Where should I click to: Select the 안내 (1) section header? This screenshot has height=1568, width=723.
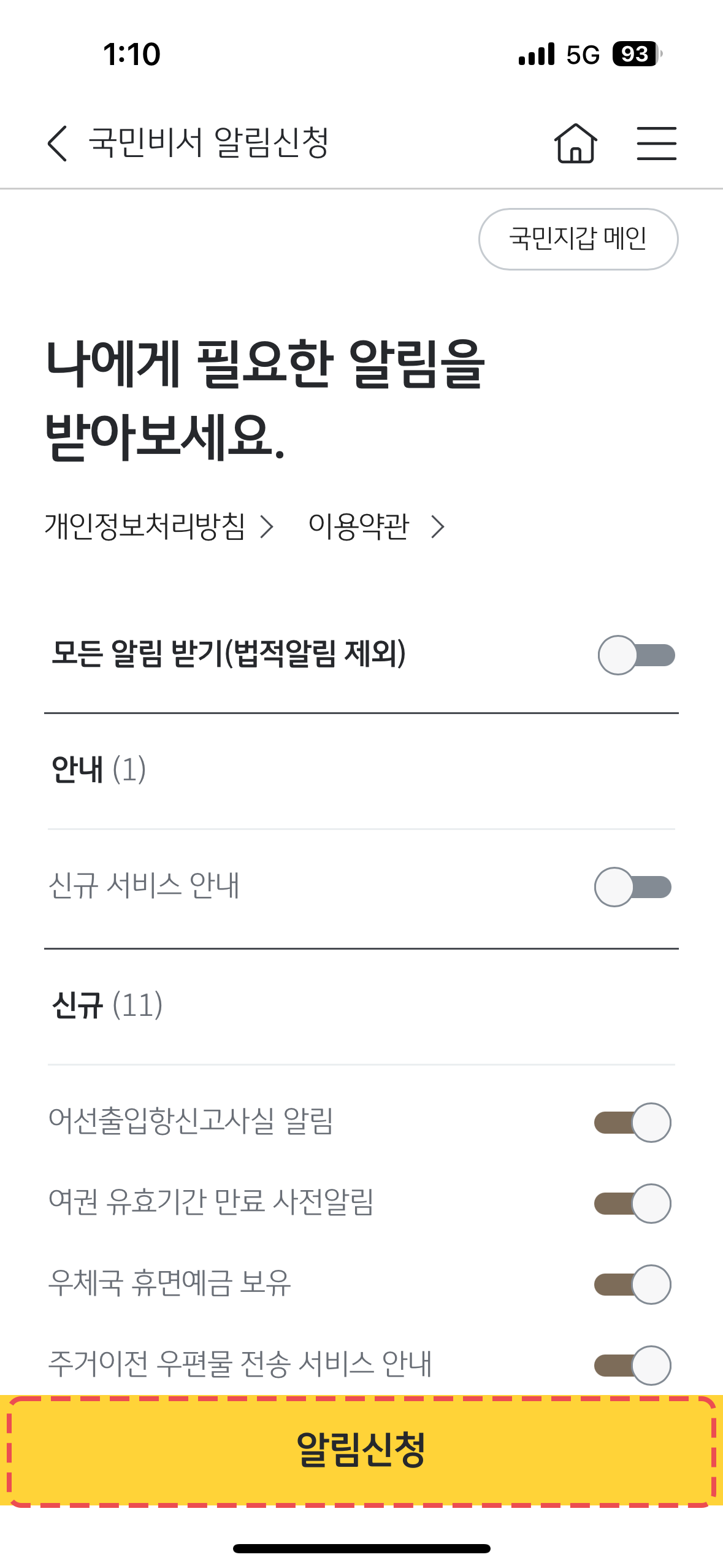(x=99, y=769)
